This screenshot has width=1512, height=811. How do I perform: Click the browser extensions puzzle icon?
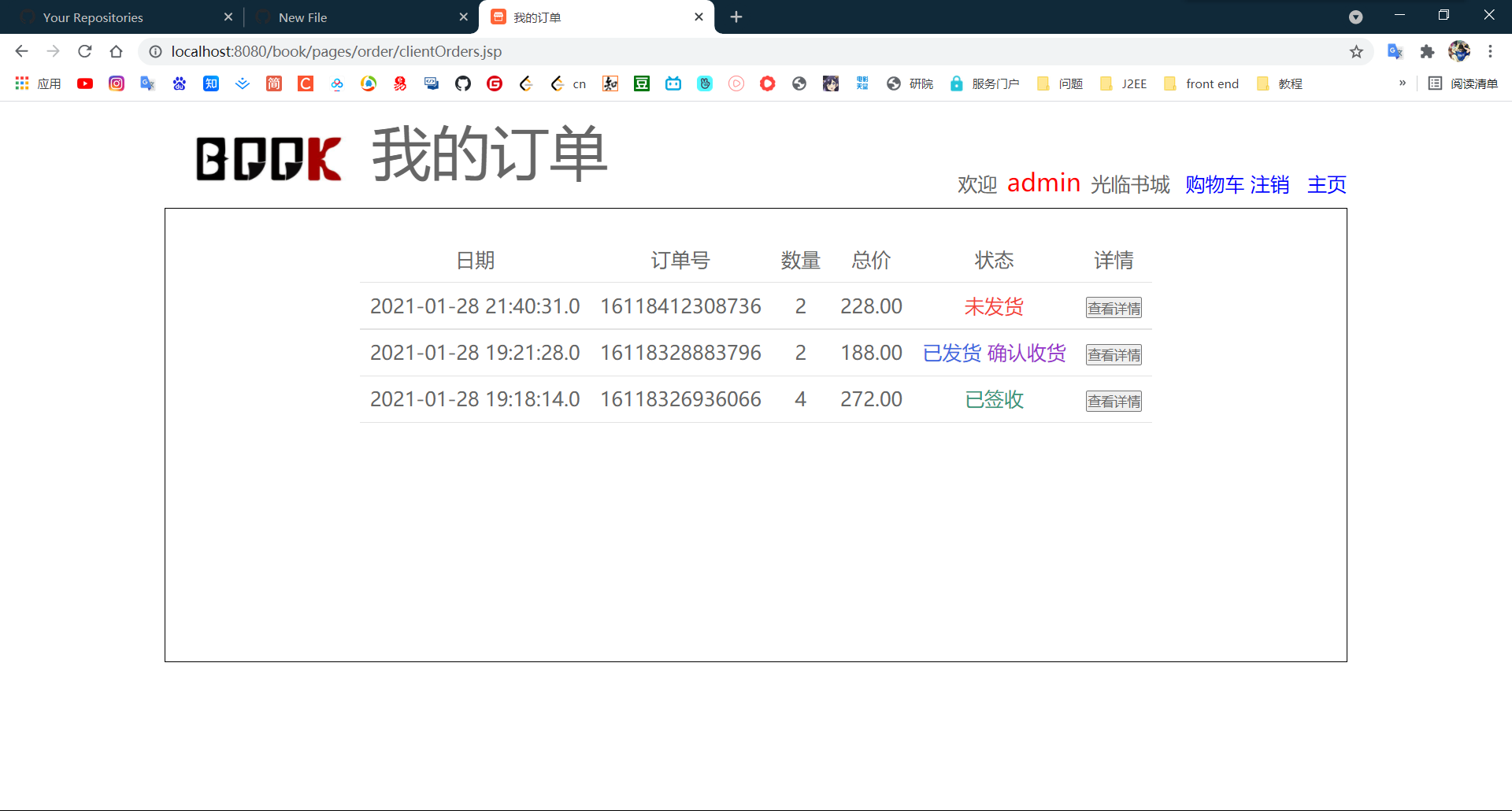(x=1428, y=51)
